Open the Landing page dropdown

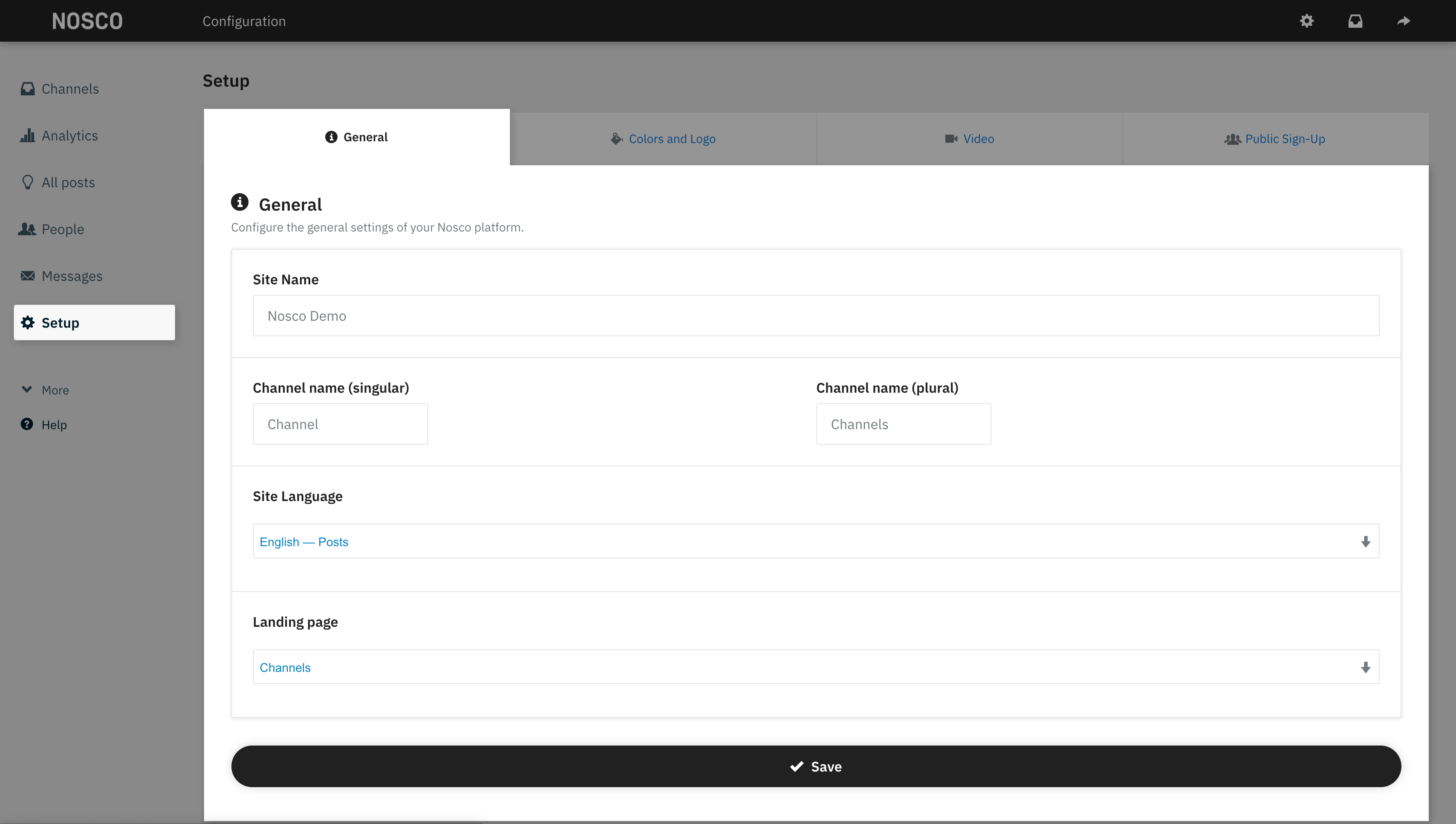(816, 667)
